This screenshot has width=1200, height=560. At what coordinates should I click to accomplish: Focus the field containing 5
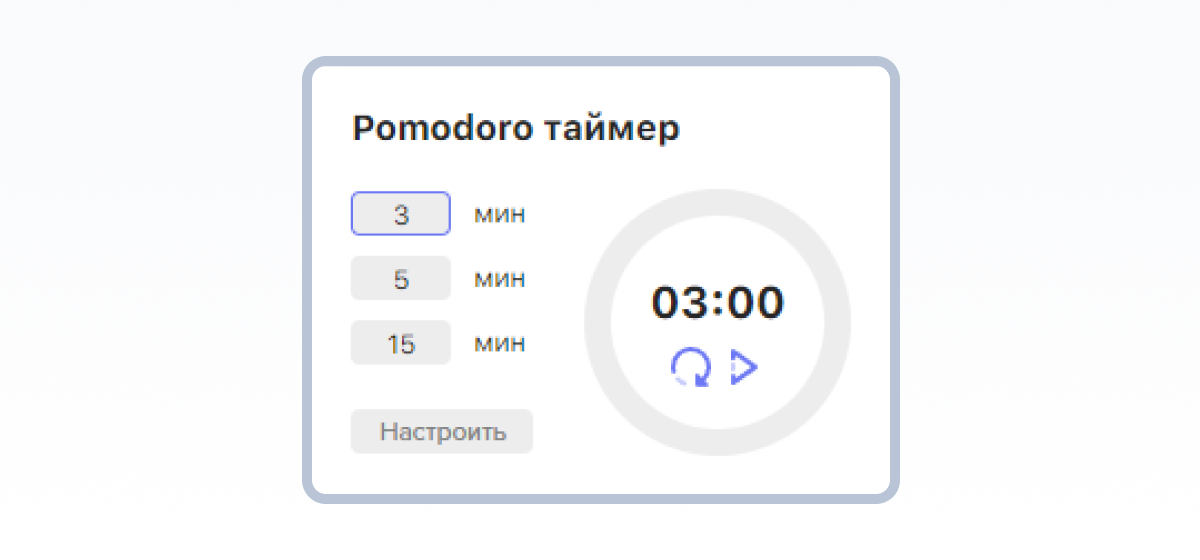point(400,278)
